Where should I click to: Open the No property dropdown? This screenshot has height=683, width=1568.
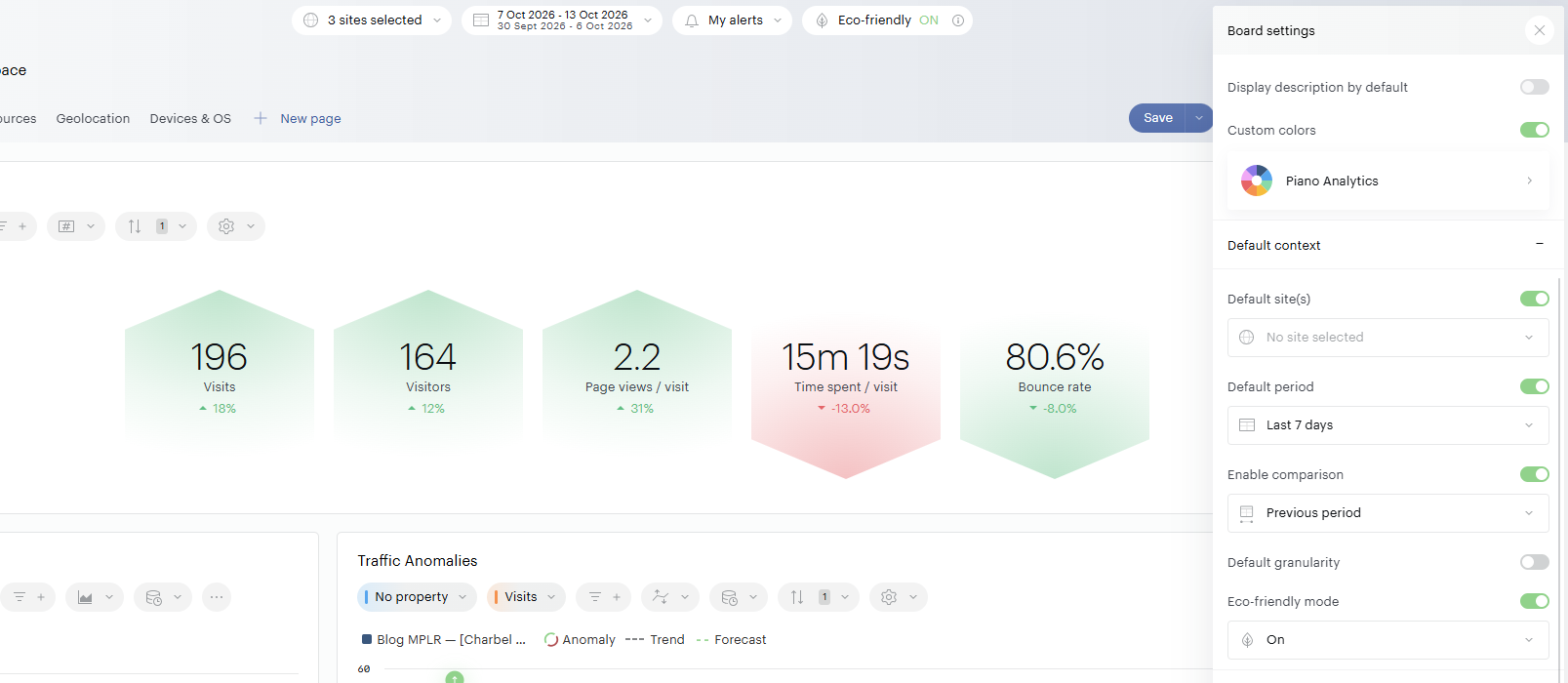click(x=417, y=597)
